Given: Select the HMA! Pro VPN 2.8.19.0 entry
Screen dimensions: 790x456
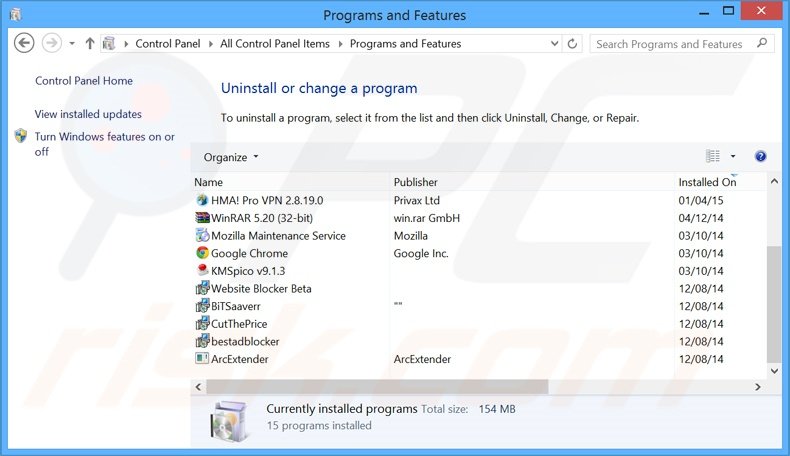Looking at the screenshot, I should pyautogui.click(x=267, y=200).
